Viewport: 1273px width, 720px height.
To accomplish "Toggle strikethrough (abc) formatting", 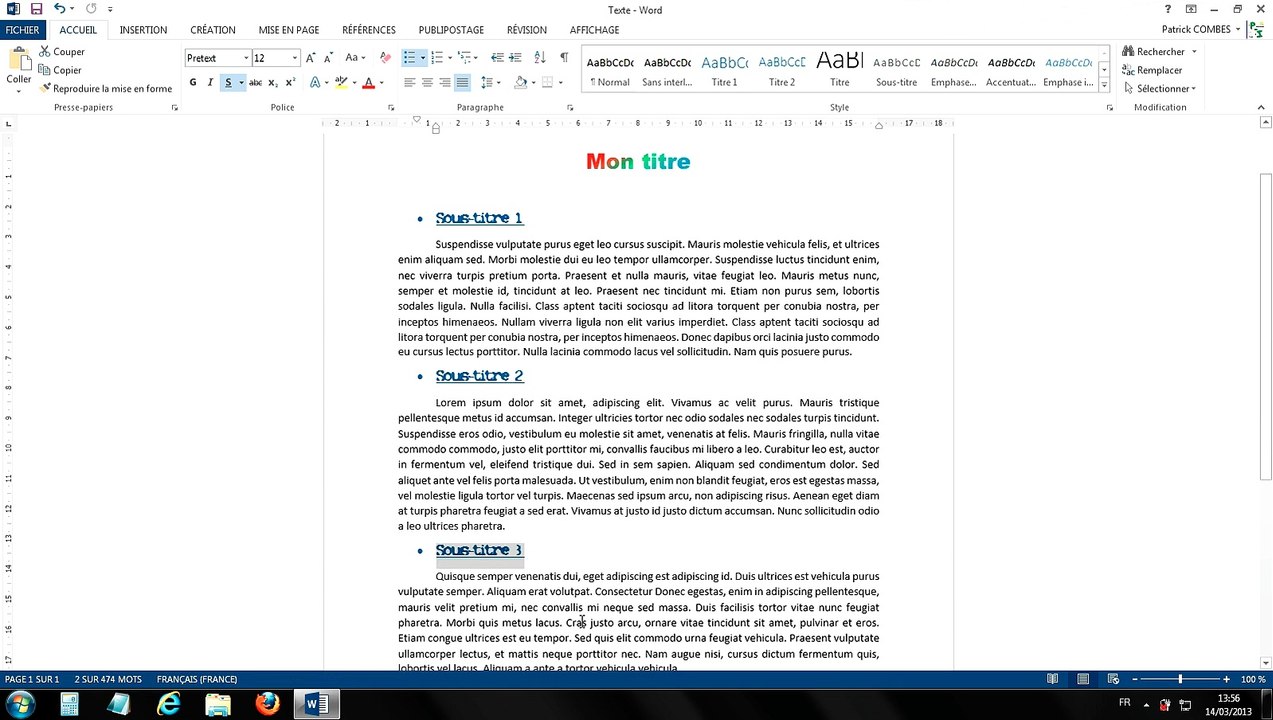I will (x=255, y=83).
